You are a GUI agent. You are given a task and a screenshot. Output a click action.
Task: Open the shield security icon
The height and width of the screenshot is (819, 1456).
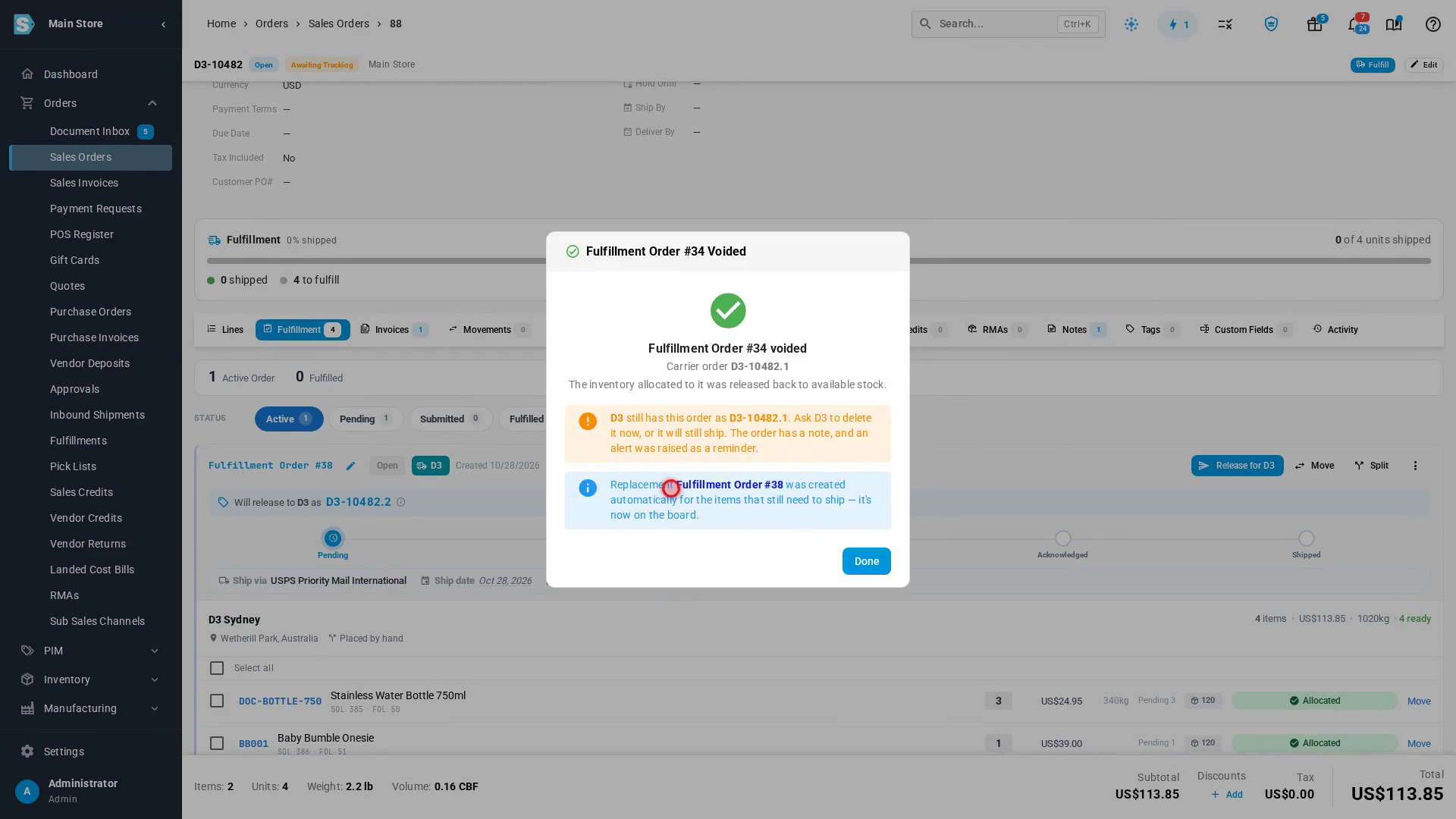tap(1271, 24)
